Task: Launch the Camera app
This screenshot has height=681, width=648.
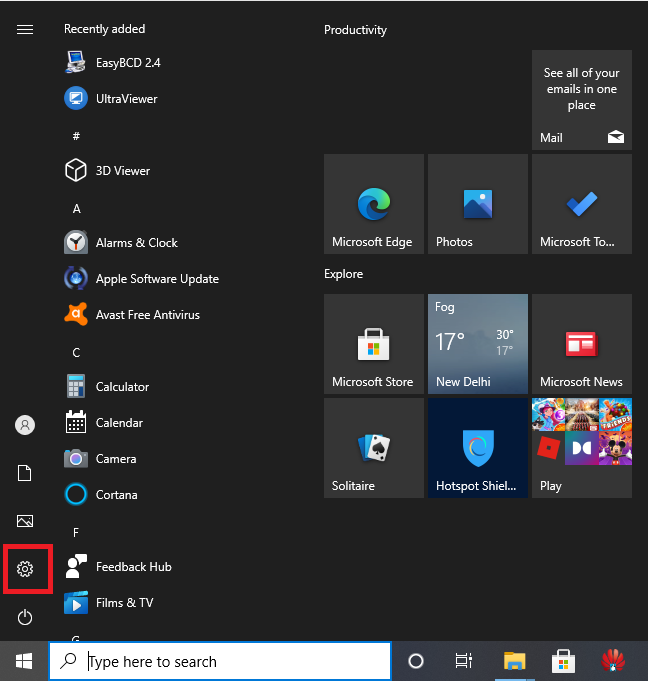Action: point(100,459)
